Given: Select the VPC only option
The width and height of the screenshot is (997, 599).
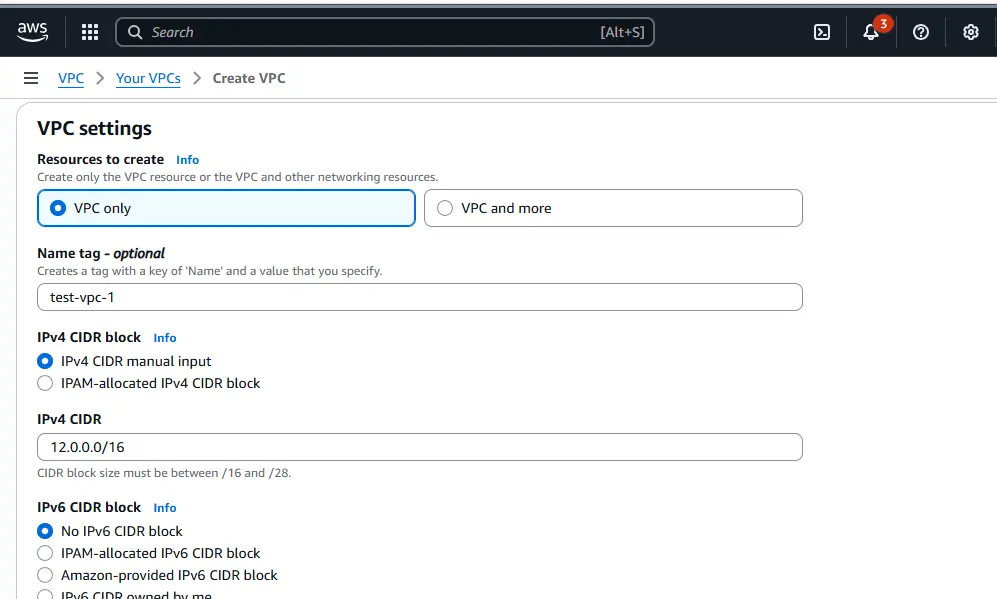Looking at the screenshot, I should tap(226, 208).
